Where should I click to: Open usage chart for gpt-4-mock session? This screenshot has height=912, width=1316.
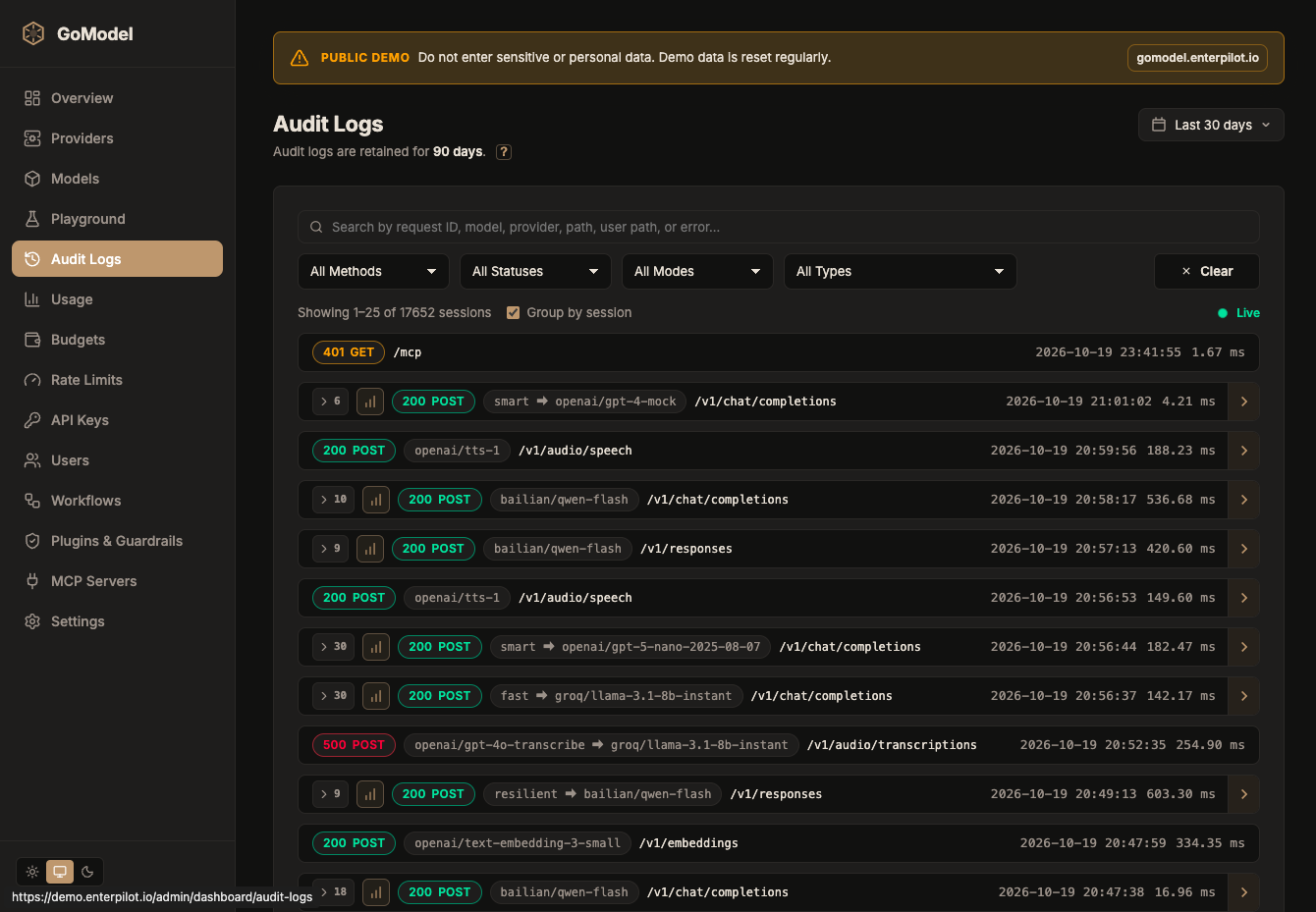(370, 402)
